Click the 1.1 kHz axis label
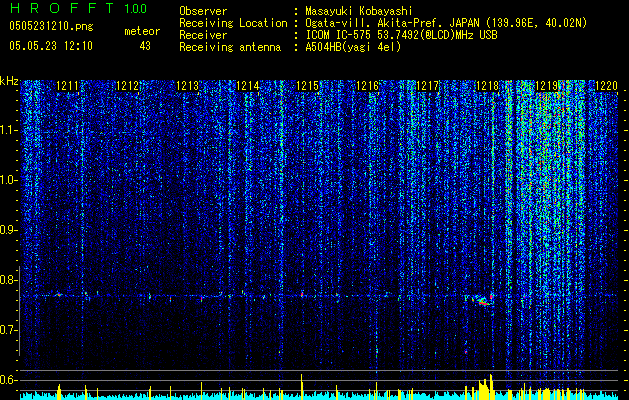The width and height of the screenshot is (629, 400). [x=8, y=130]
